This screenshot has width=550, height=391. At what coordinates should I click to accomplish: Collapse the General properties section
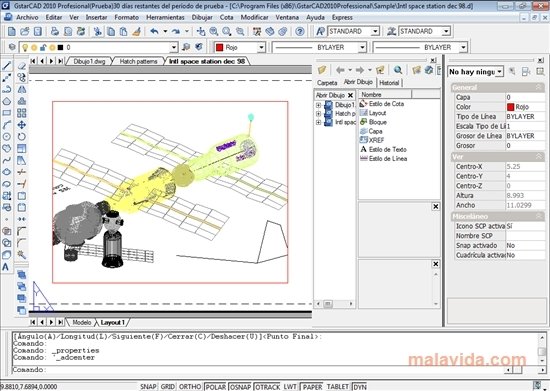539,87
